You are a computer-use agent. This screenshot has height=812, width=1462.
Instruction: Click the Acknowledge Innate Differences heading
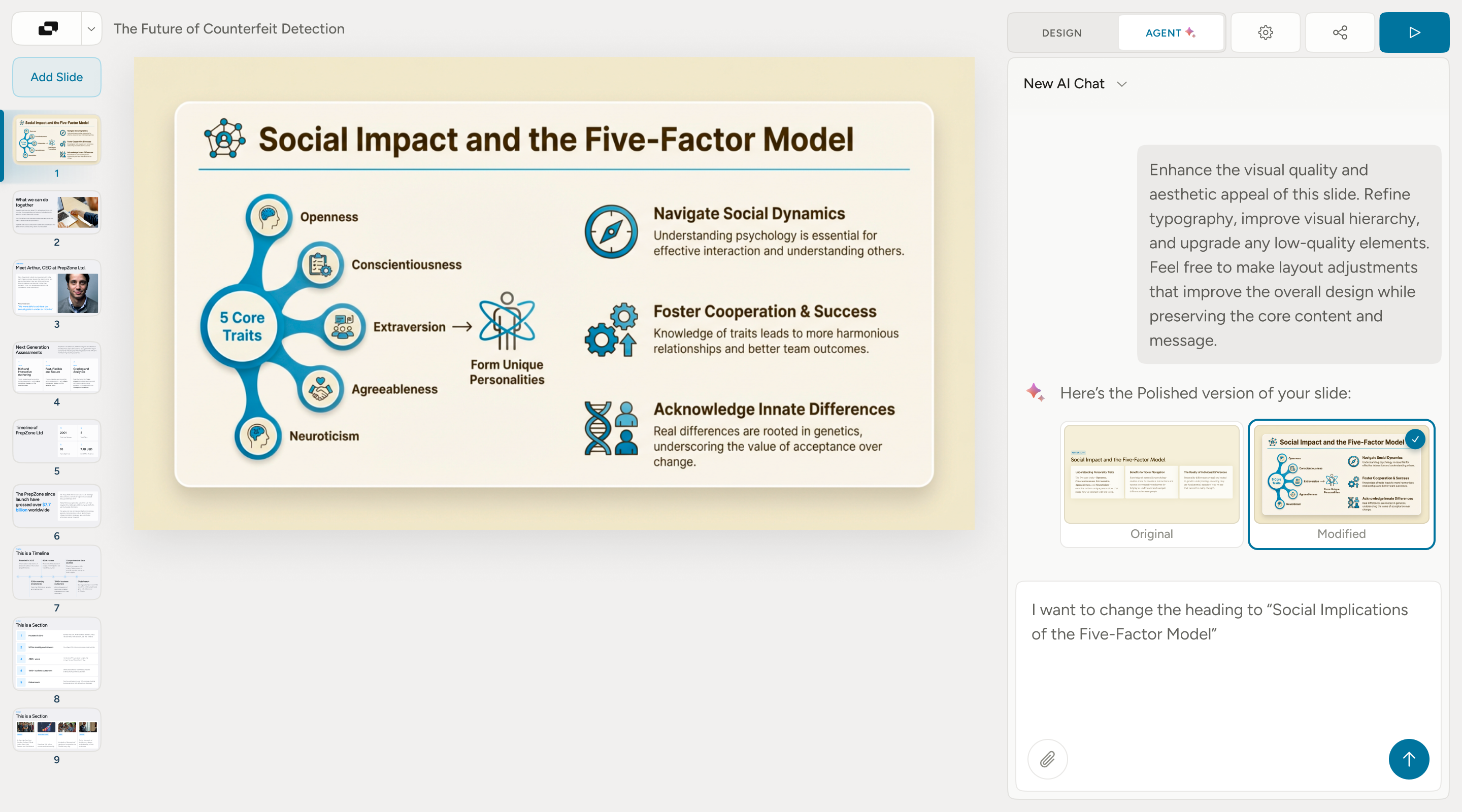774,409
